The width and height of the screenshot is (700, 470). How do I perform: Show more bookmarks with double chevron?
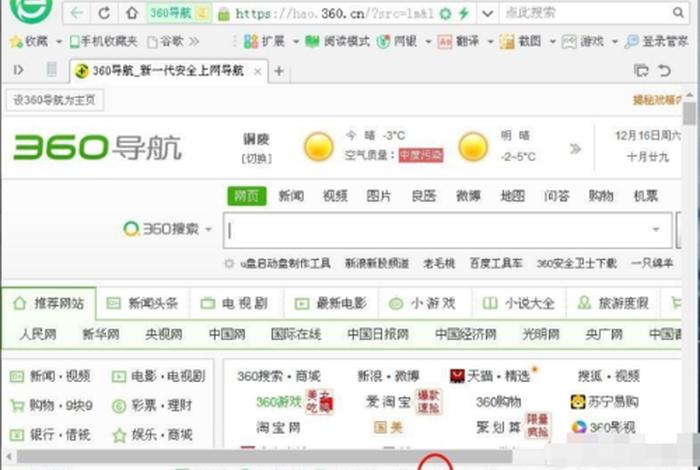click(x=194, y=42)
